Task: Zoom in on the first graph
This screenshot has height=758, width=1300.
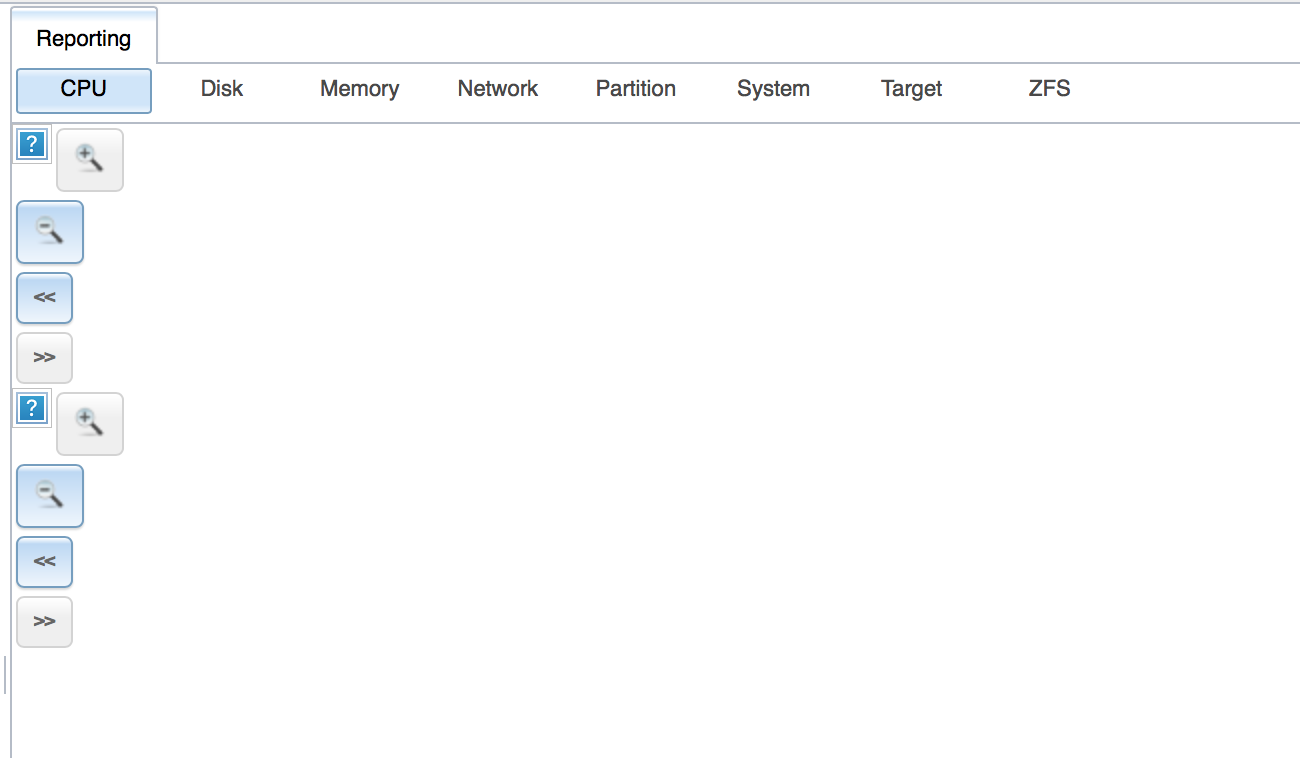Action: [x=90, y=160]
